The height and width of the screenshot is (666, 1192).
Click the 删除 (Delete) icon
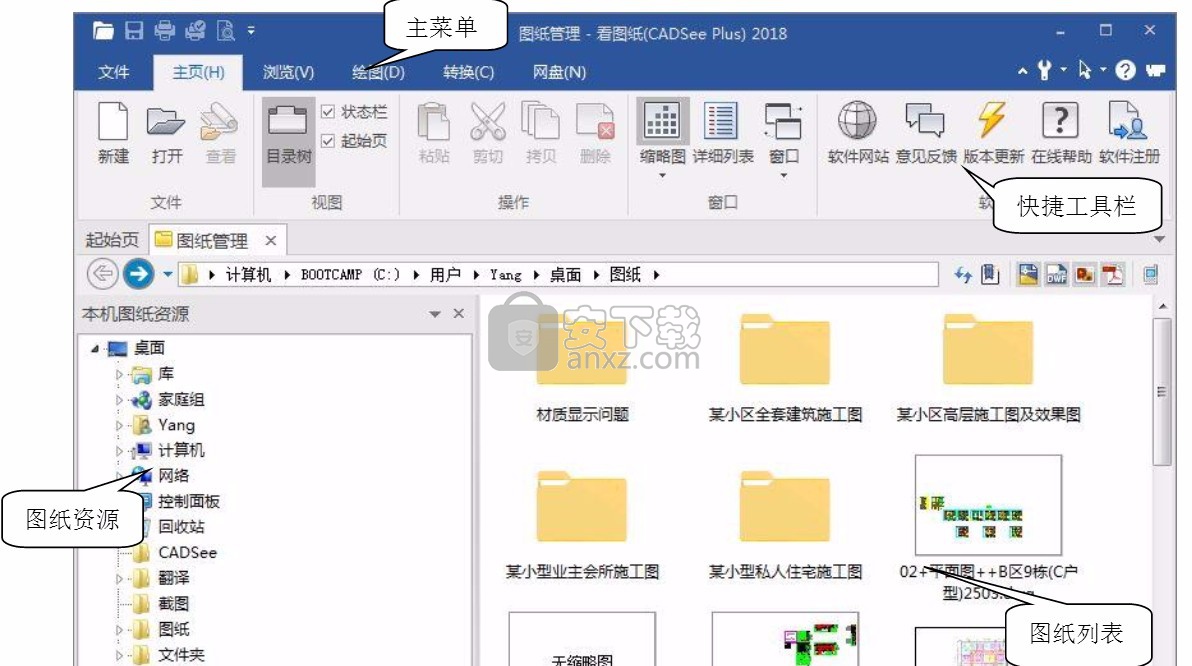coord(594,122)
